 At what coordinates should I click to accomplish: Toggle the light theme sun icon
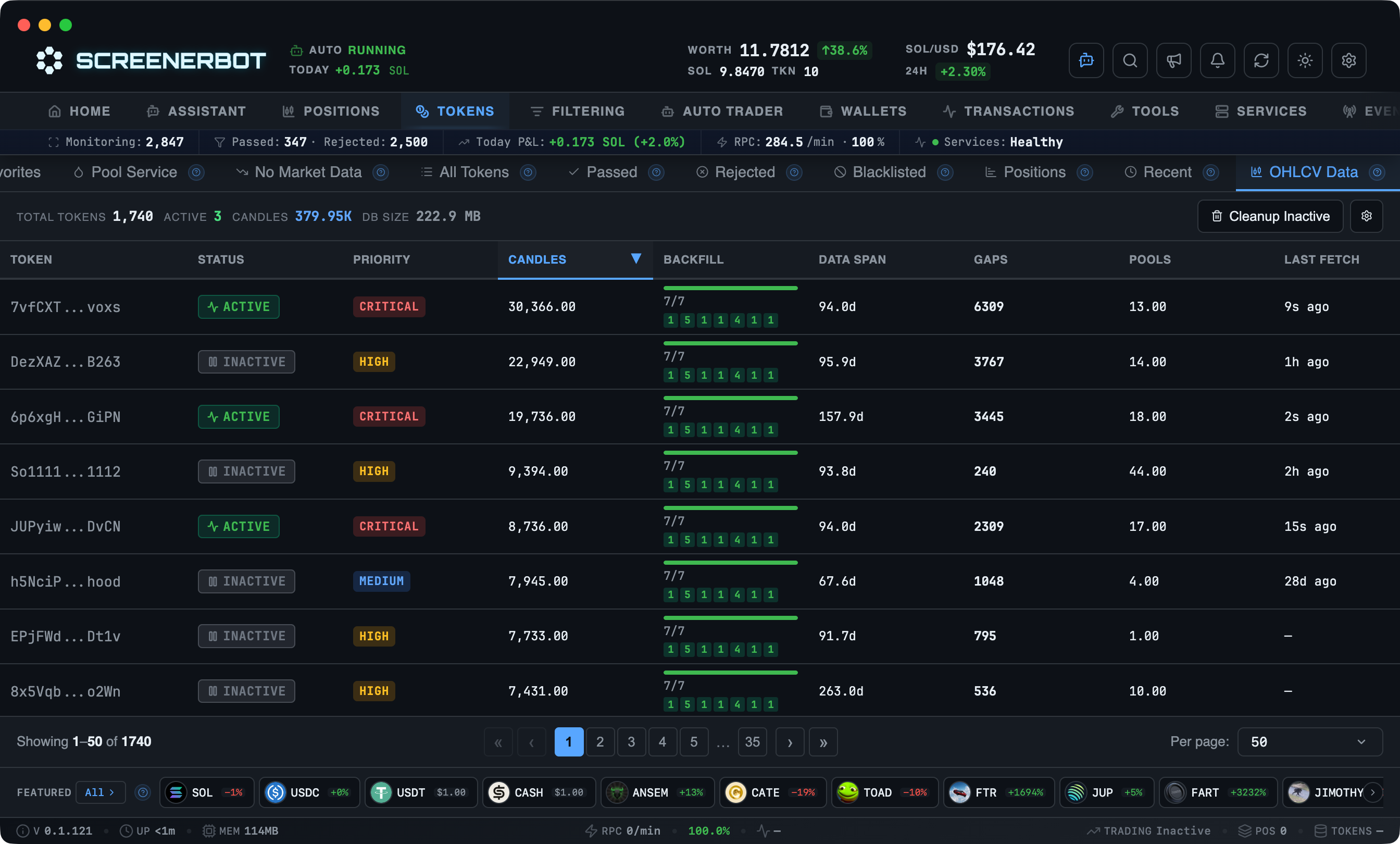[1305, 60]
